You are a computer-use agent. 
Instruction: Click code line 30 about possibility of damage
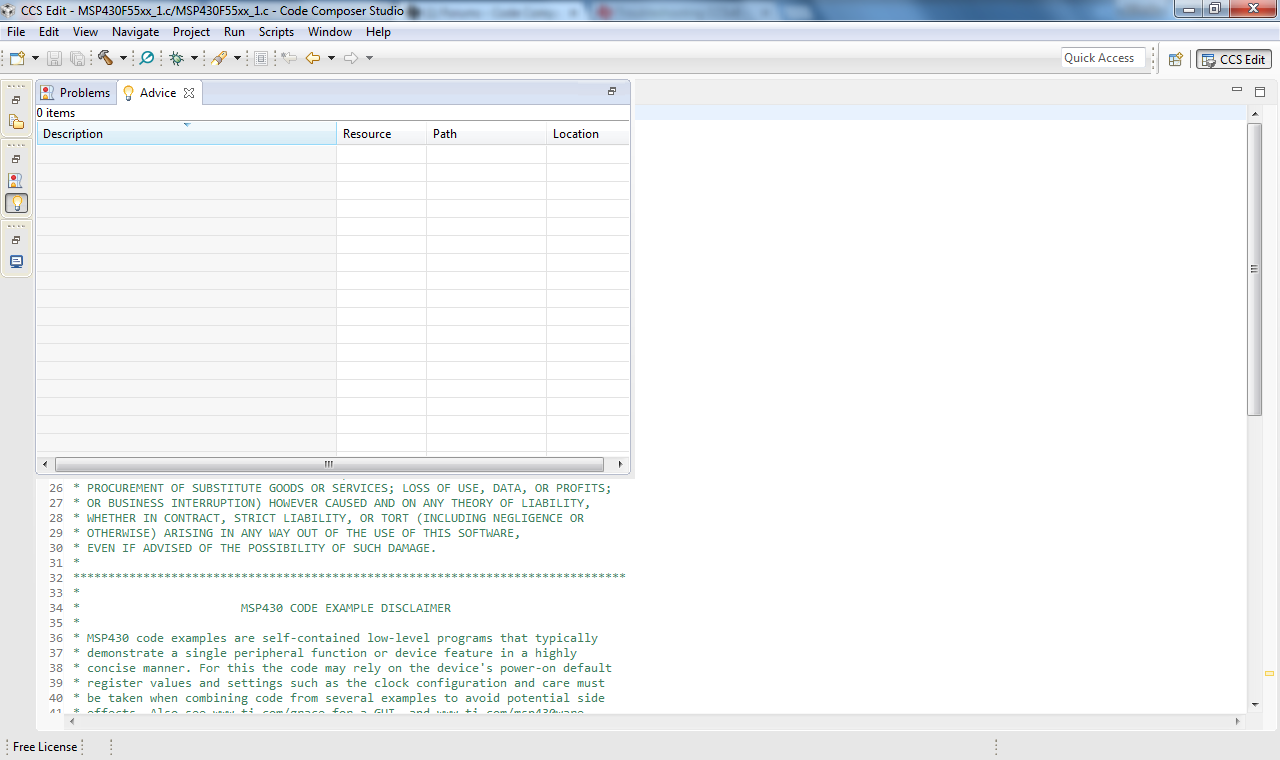coord(255,548)
